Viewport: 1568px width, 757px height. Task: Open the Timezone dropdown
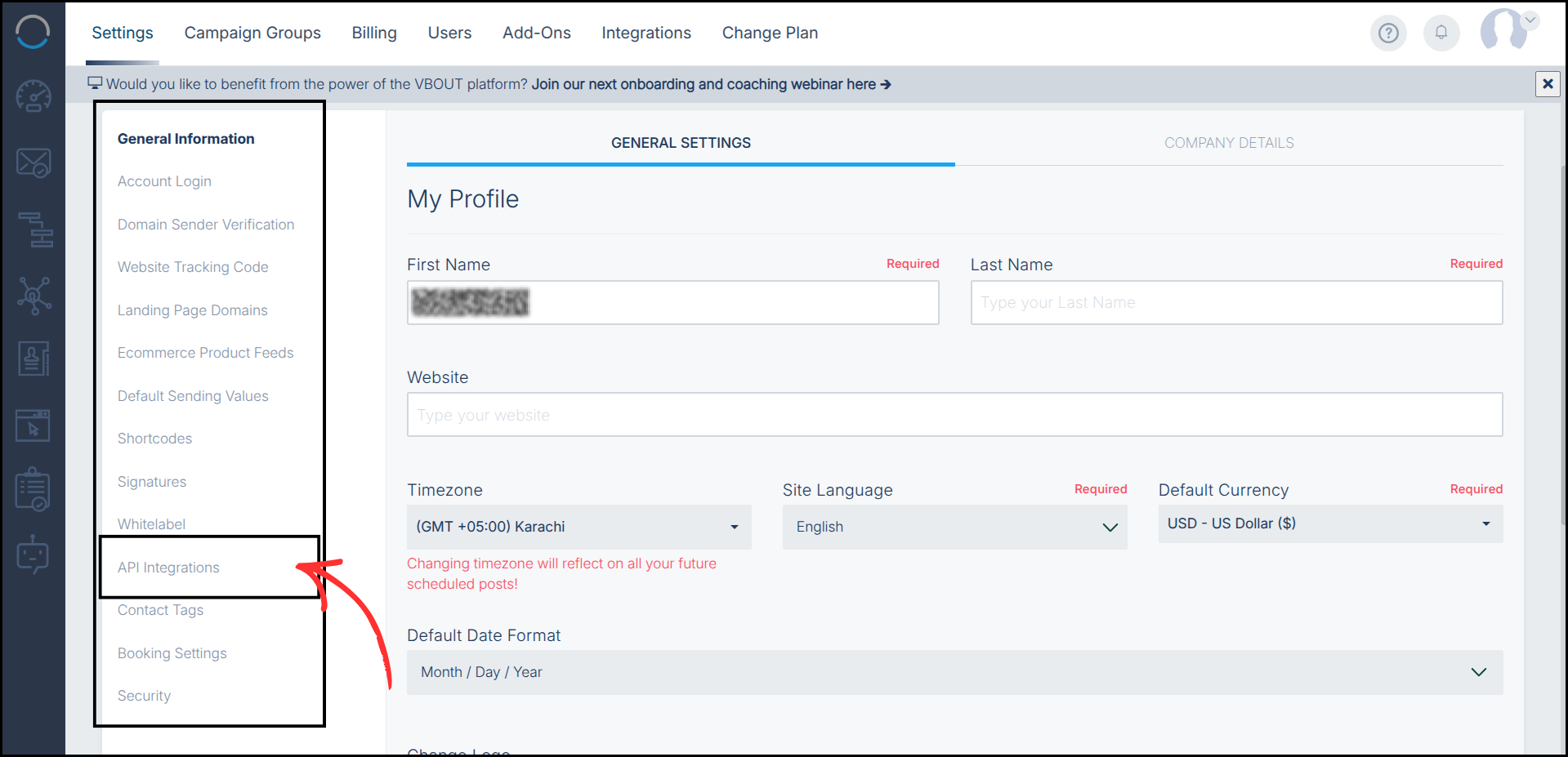pos(579,527)
